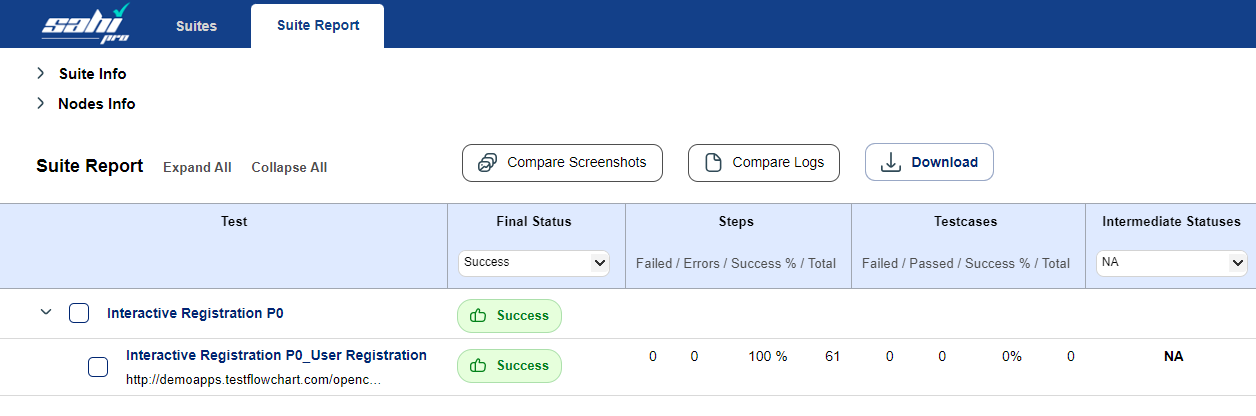Click the Compare Logs document icon

point(713,163)
